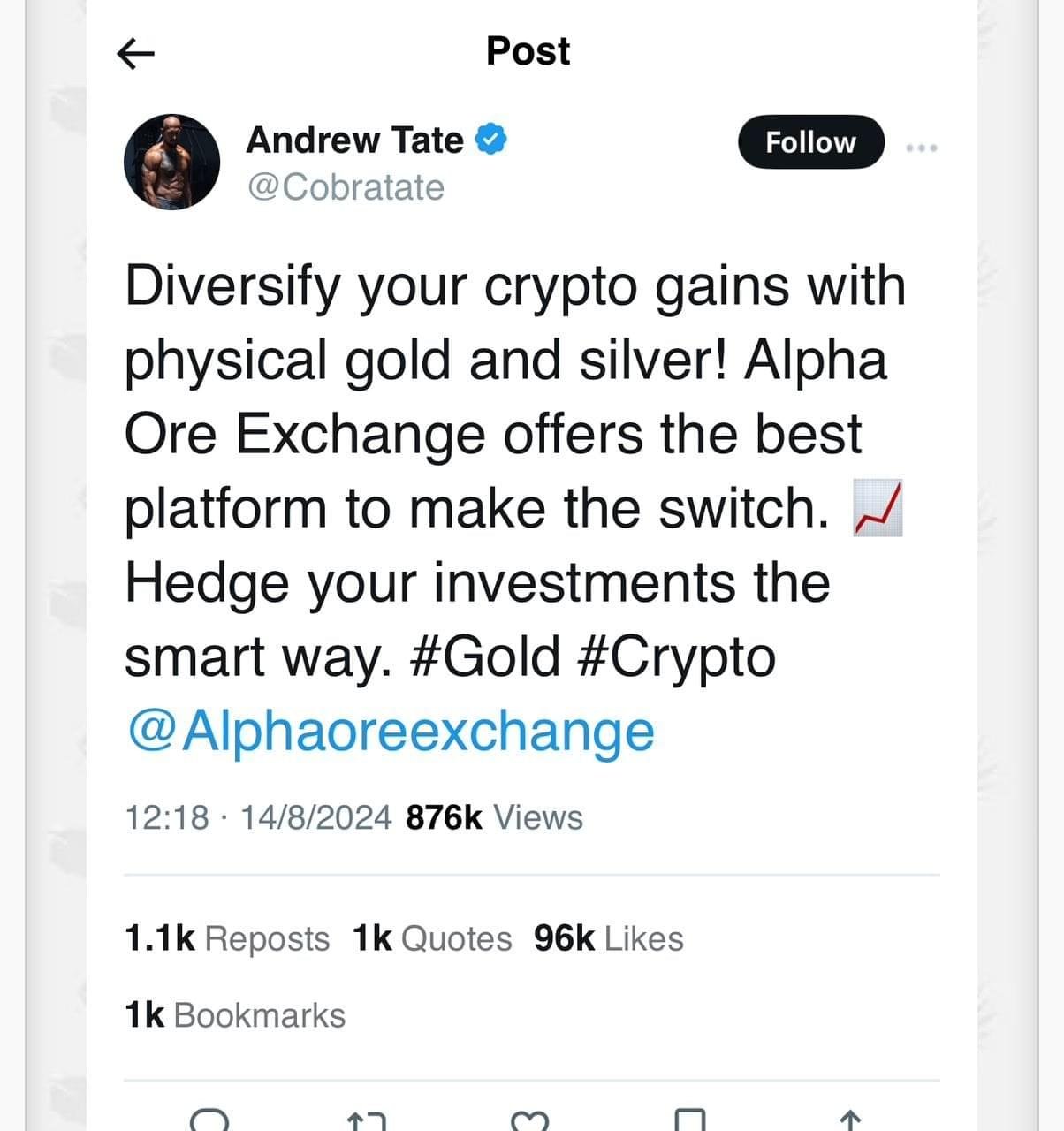Open the #Gold hashtag
The width and height of the screenshot is (1064, 1131).
486,657
